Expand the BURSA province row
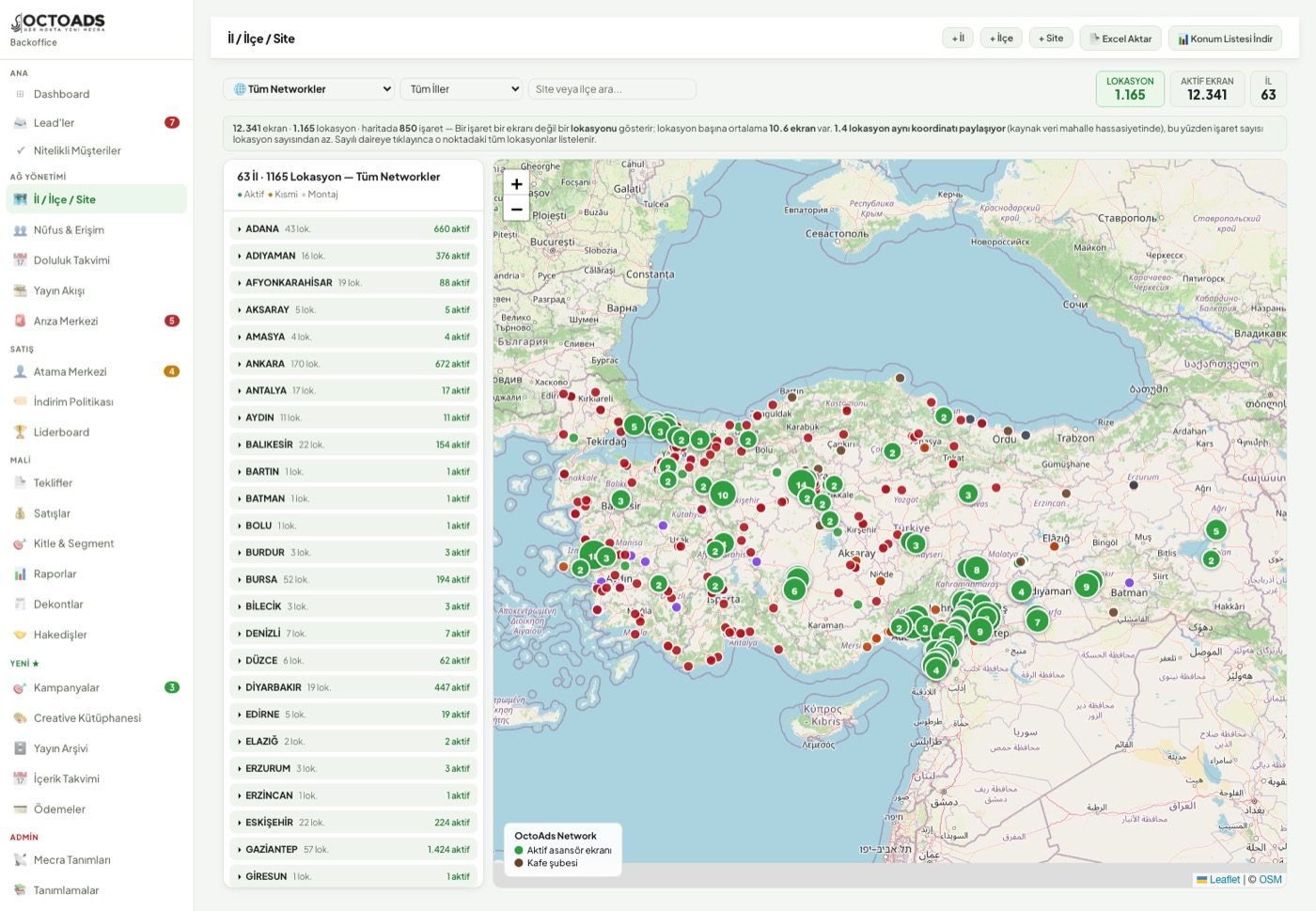Screen dimensions: 1316x911 tap(353, 579)
